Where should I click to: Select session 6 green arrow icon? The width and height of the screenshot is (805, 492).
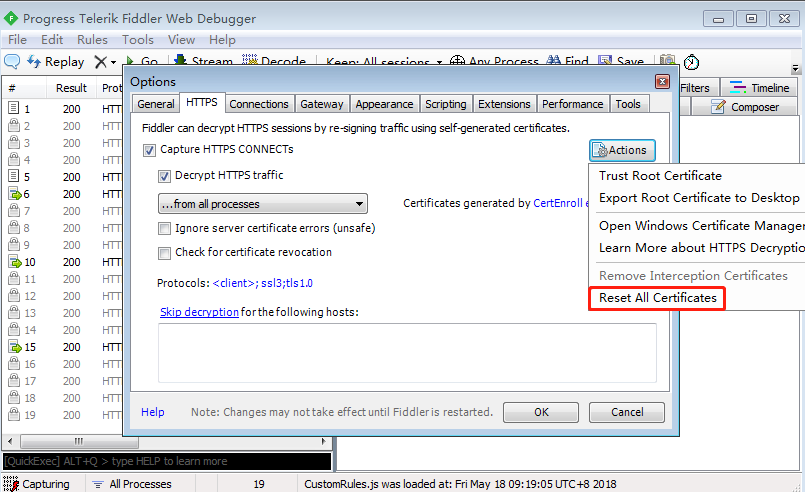pyautogui.click(x=15, y=194)
